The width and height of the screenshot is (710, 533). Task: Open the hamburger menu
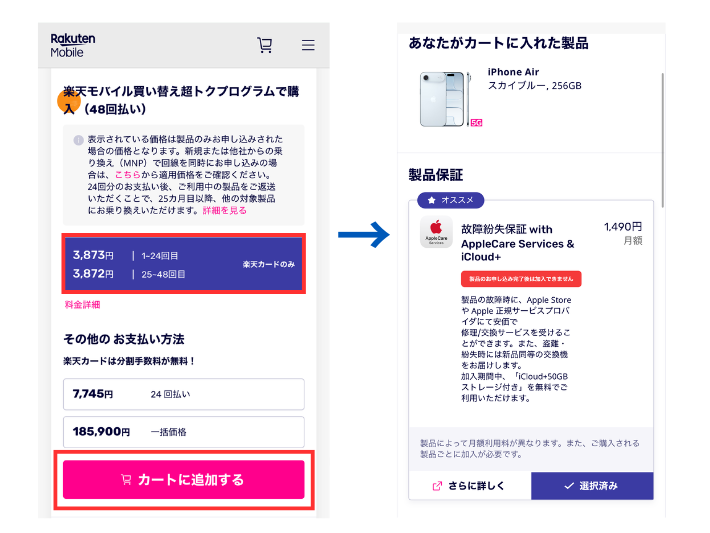tap(308, 45)
